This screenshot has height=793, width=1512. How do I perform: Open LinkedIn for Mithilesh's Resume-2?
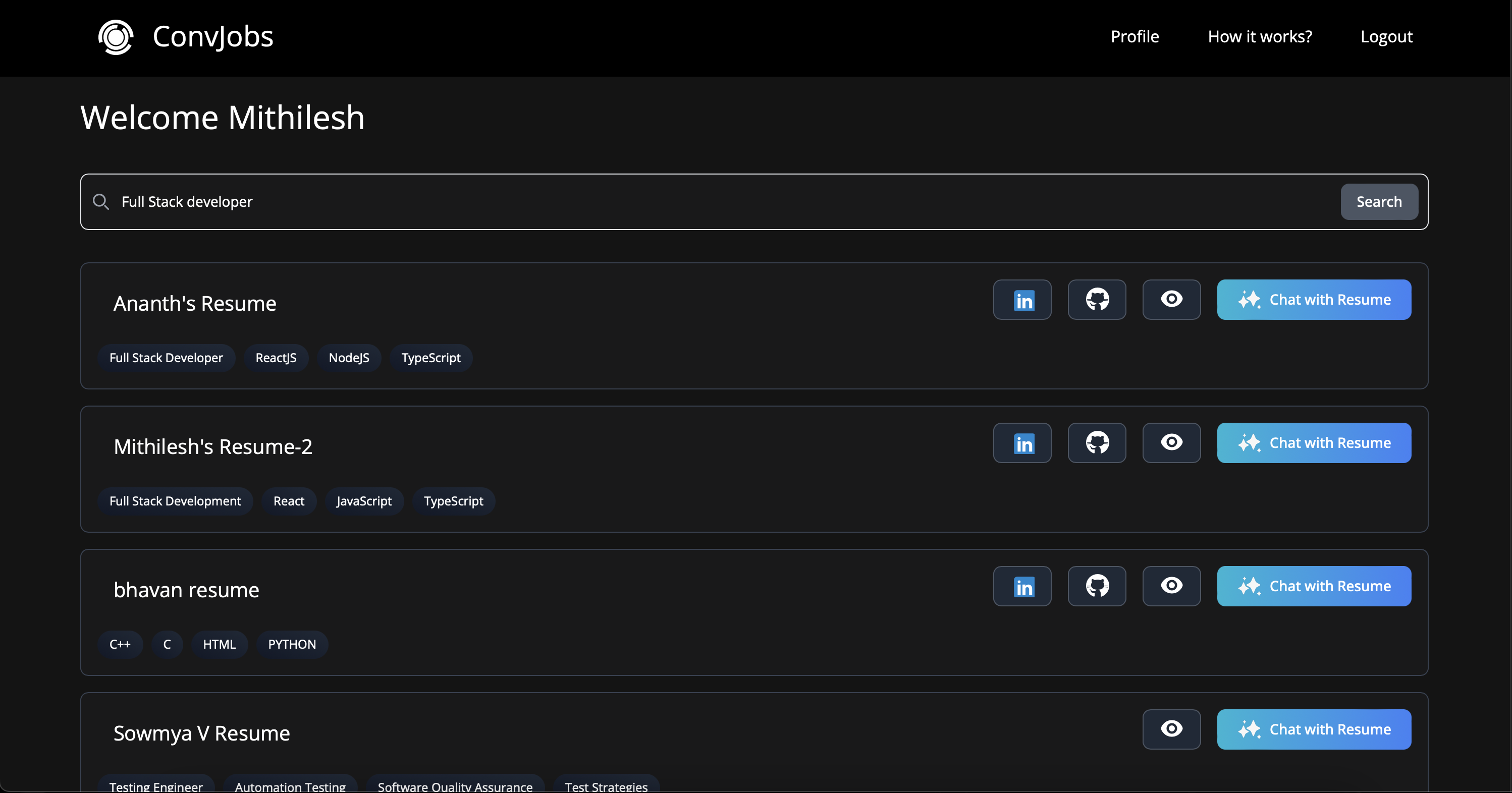(1022, 443)
